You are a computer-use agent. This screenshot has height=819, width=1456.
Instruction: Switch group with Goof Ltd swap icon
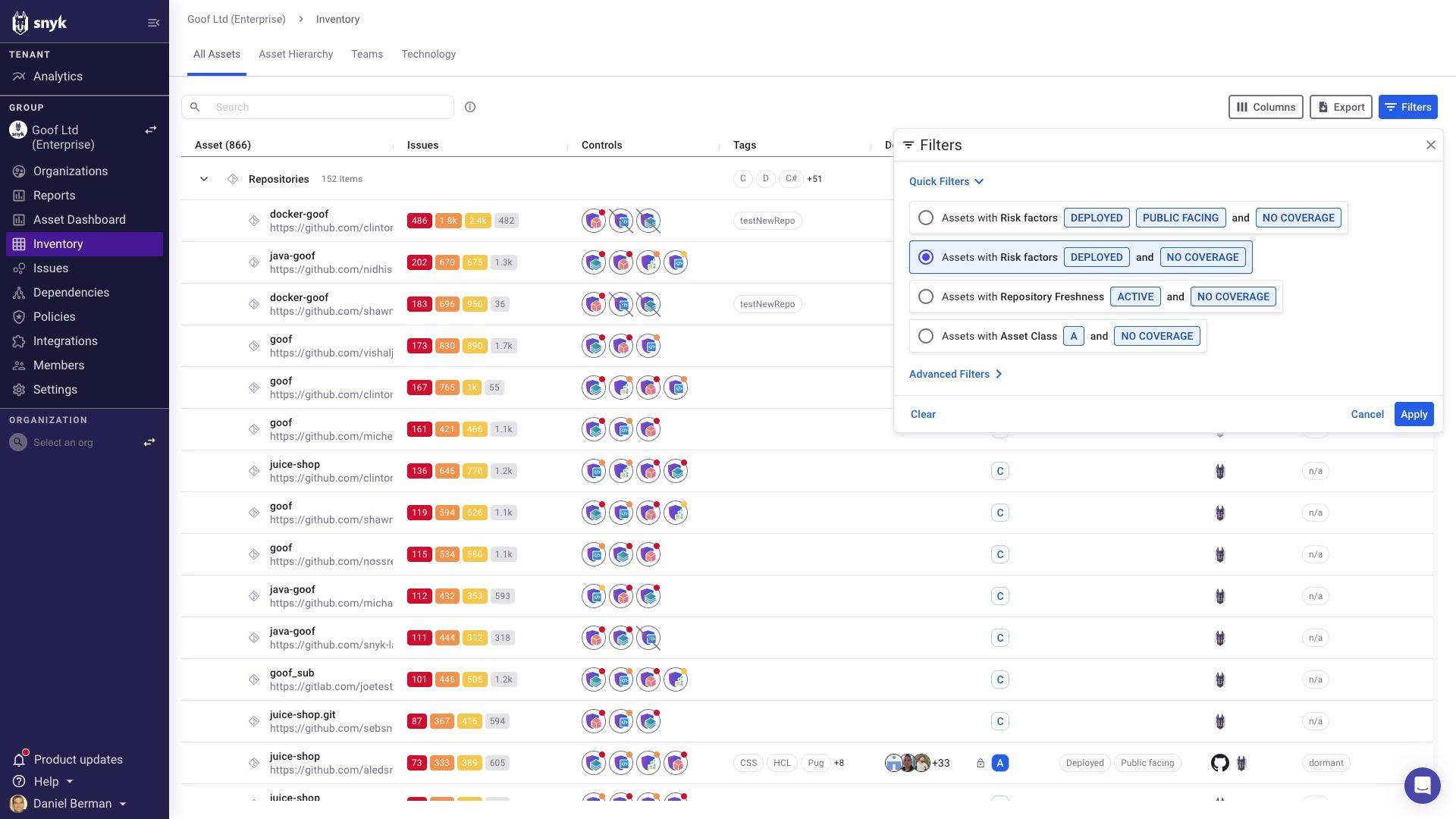[151, 130]
